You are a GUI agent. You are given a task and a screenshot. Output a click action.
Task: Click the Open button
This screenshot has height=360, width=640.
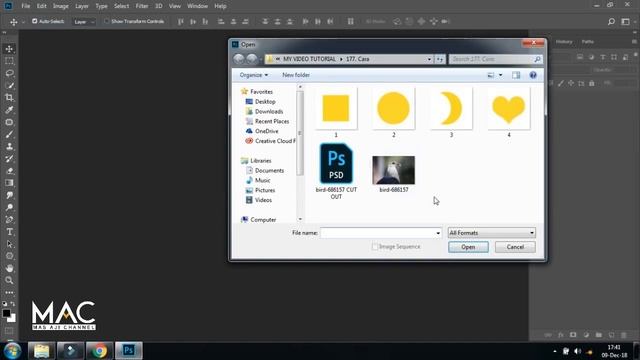[x=468, y=247]
